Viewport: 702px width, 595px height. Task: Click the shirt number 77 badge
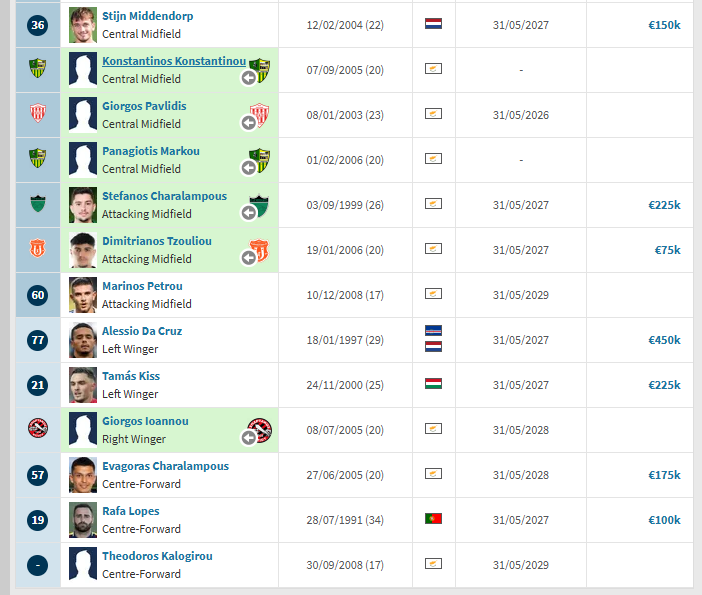(38, 340)
